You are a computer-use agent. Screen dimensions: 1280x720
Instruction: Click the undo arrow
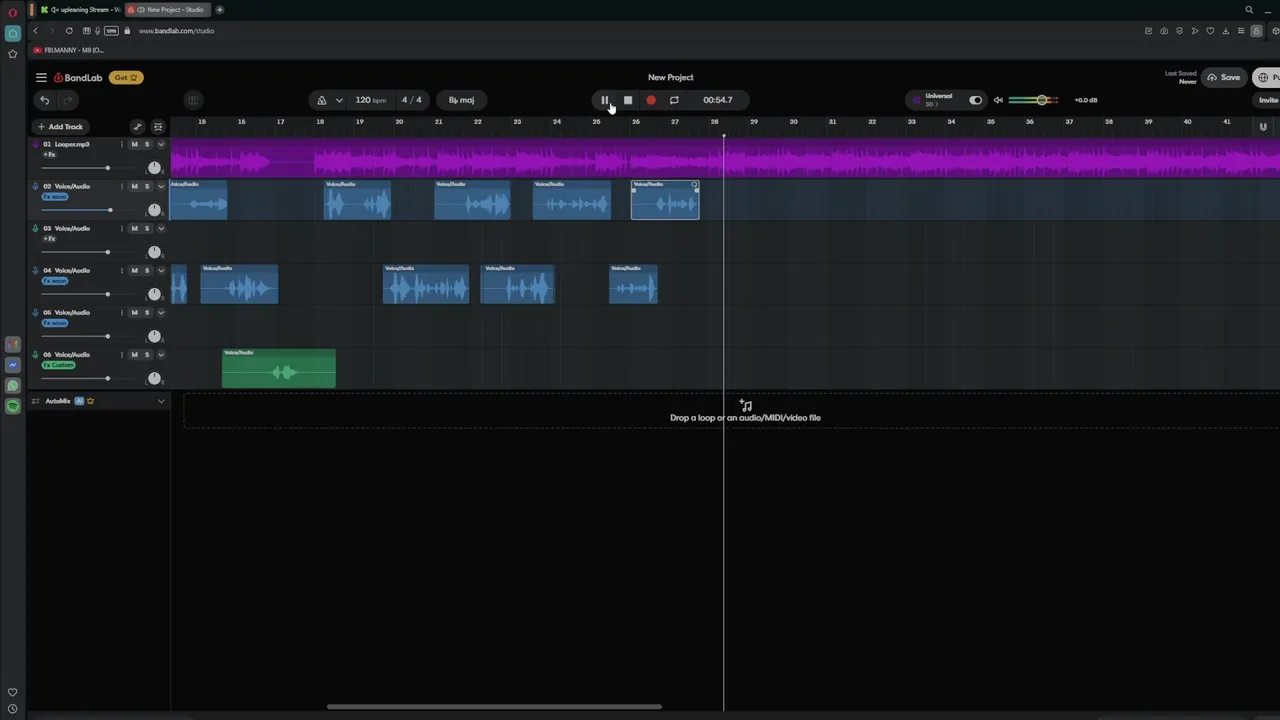pos(44,100)
